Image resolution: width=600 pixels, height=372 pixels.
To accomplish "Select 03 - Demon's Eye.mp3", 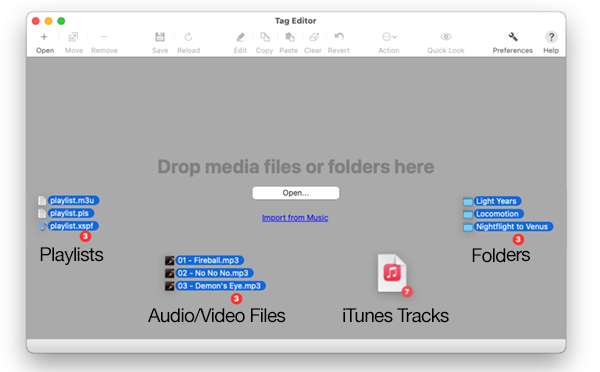I will (220, 286).
